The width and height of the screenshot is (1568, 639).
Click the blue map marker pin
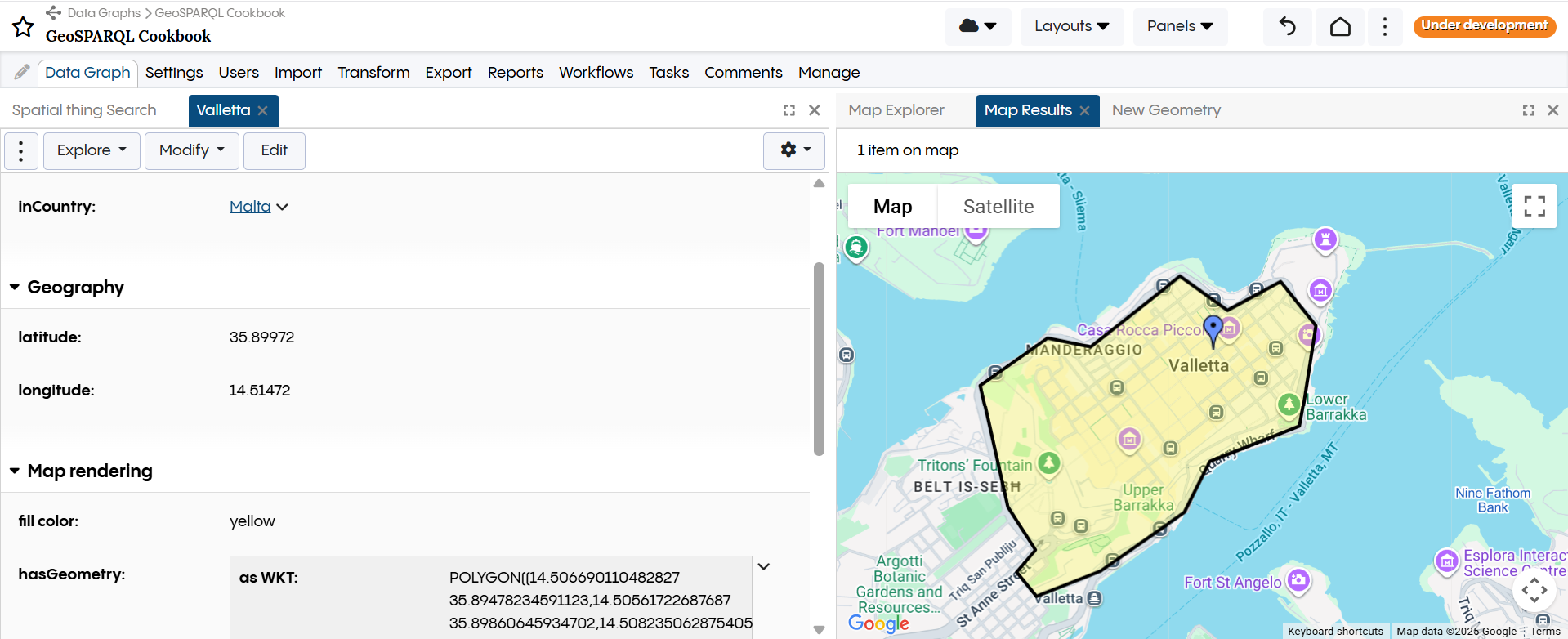(x=1213, y=328)
